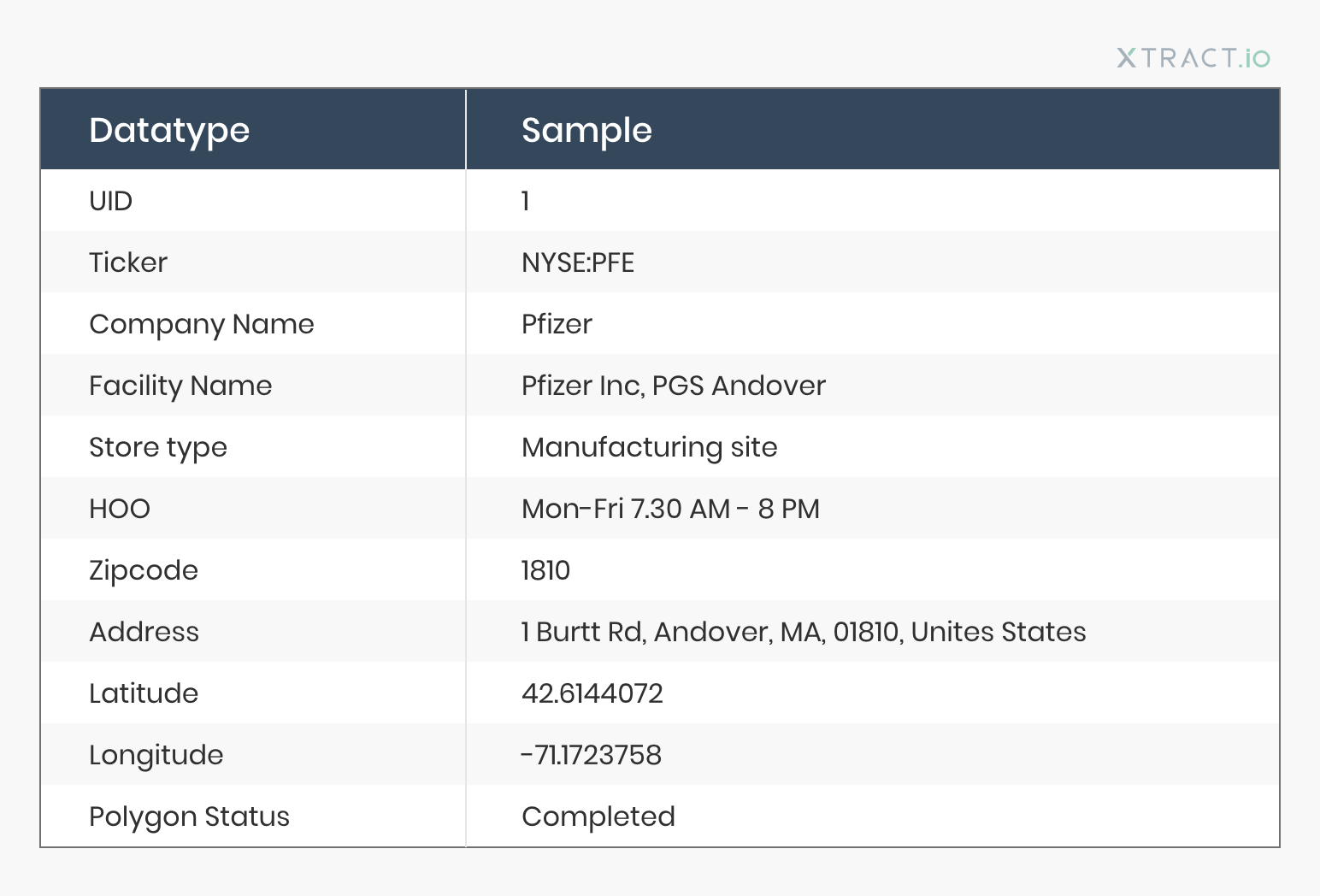
Task: Select the Datatype column header
Action: [169, 130]
